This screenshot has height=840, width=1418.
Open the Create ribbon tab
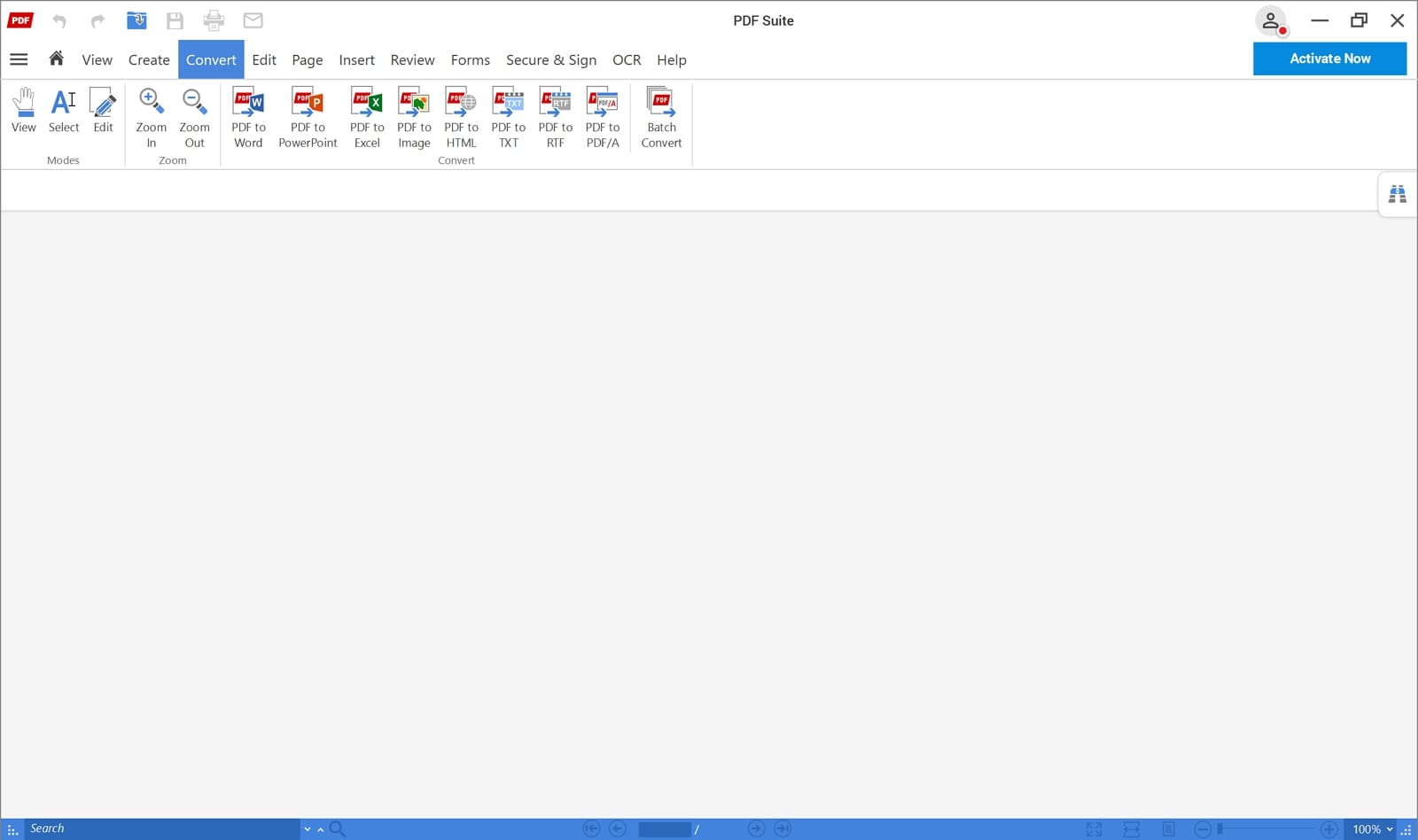(x=149, y=59)
